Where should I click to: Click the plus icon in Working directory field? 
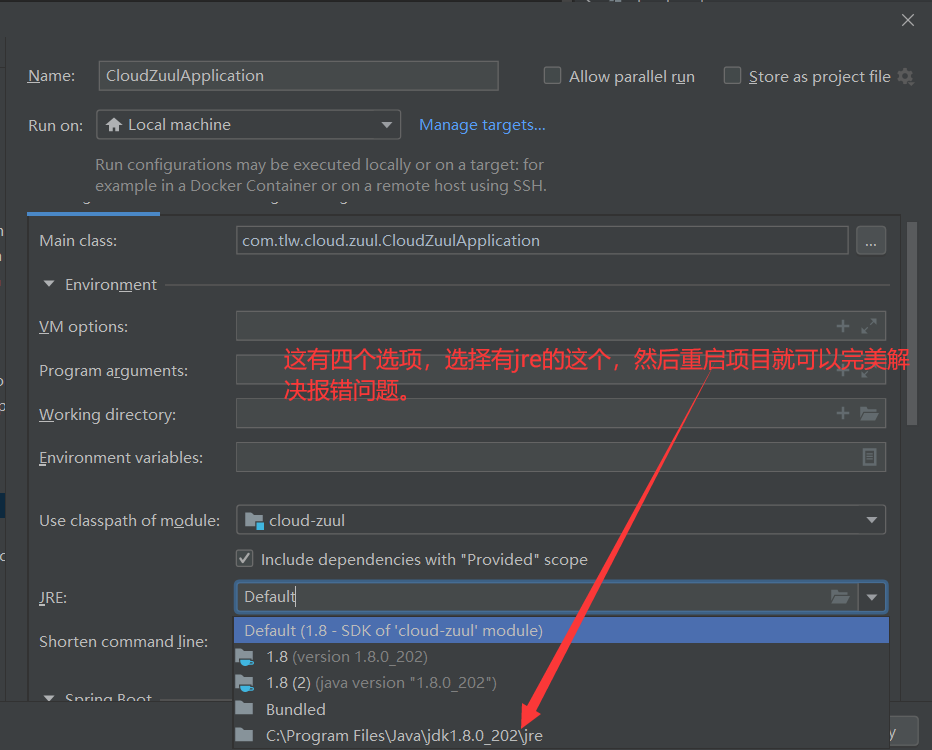pos(842,414)
